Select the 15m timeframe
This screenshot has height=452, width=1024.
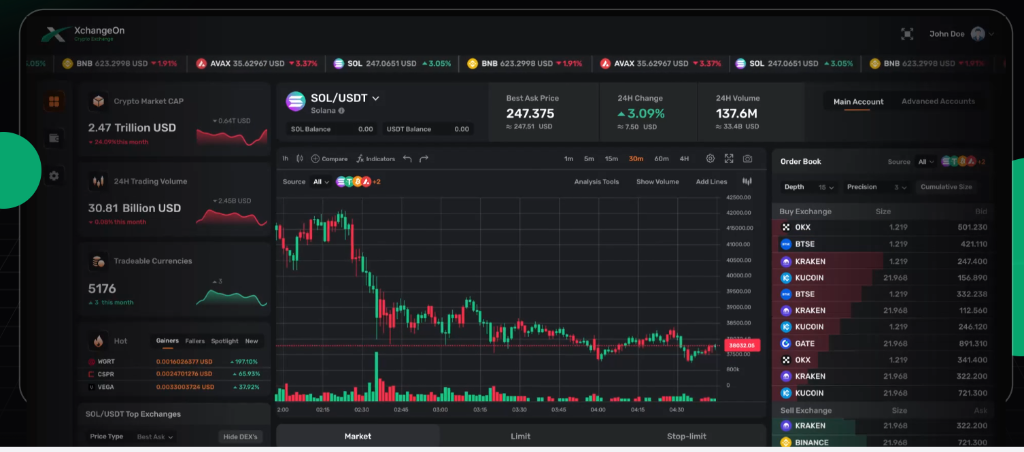click(611, 159)
